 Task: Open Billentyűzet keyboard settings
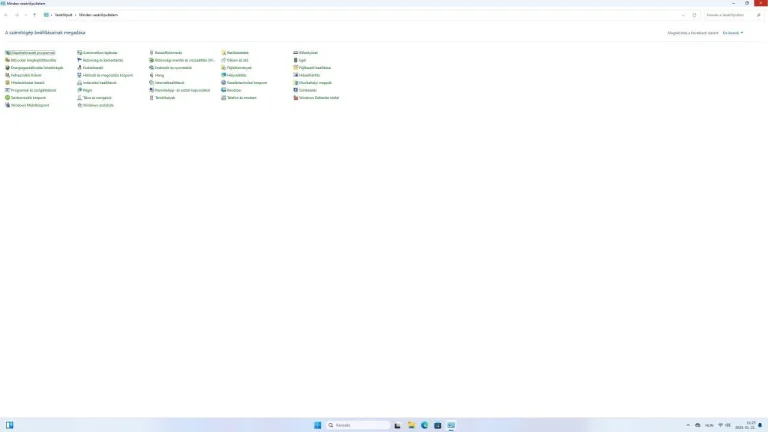(x=306, y=52)
